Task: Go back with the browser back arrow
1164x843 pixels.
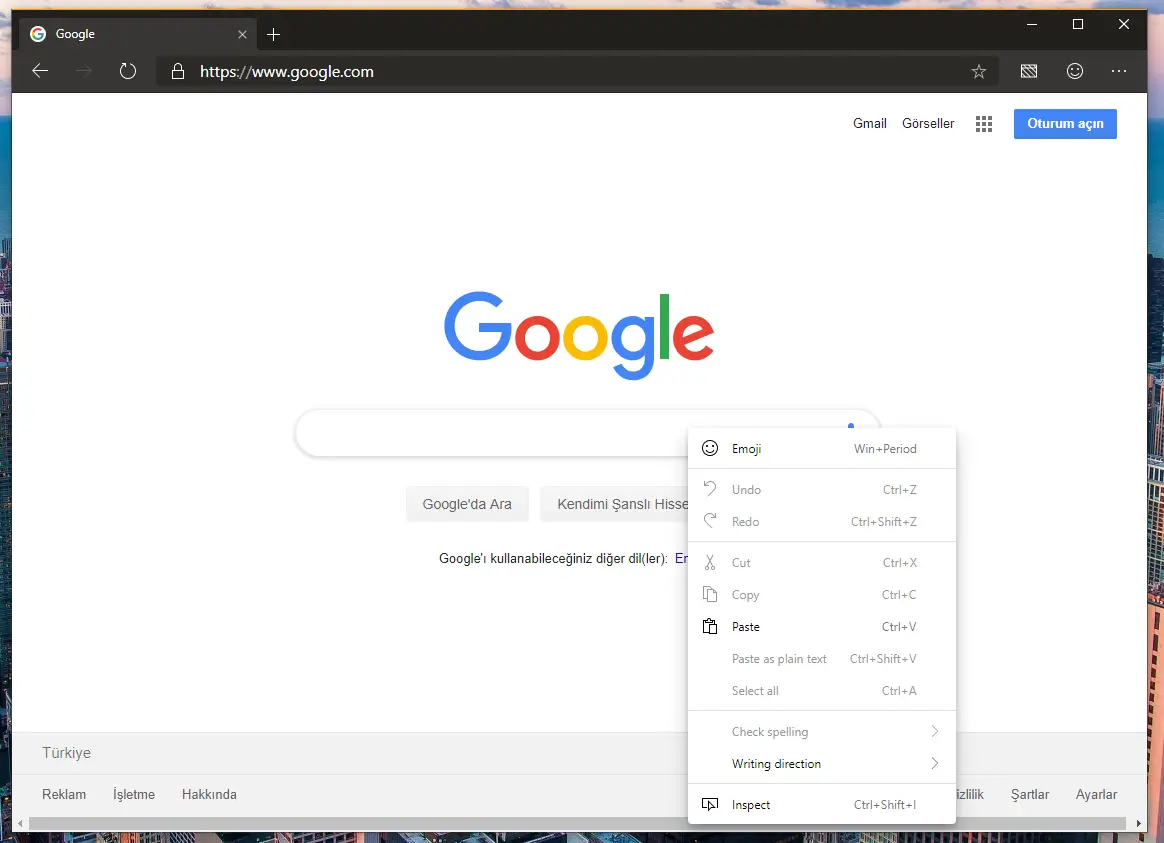Action: pyautogui.click(x=40, y=71)
